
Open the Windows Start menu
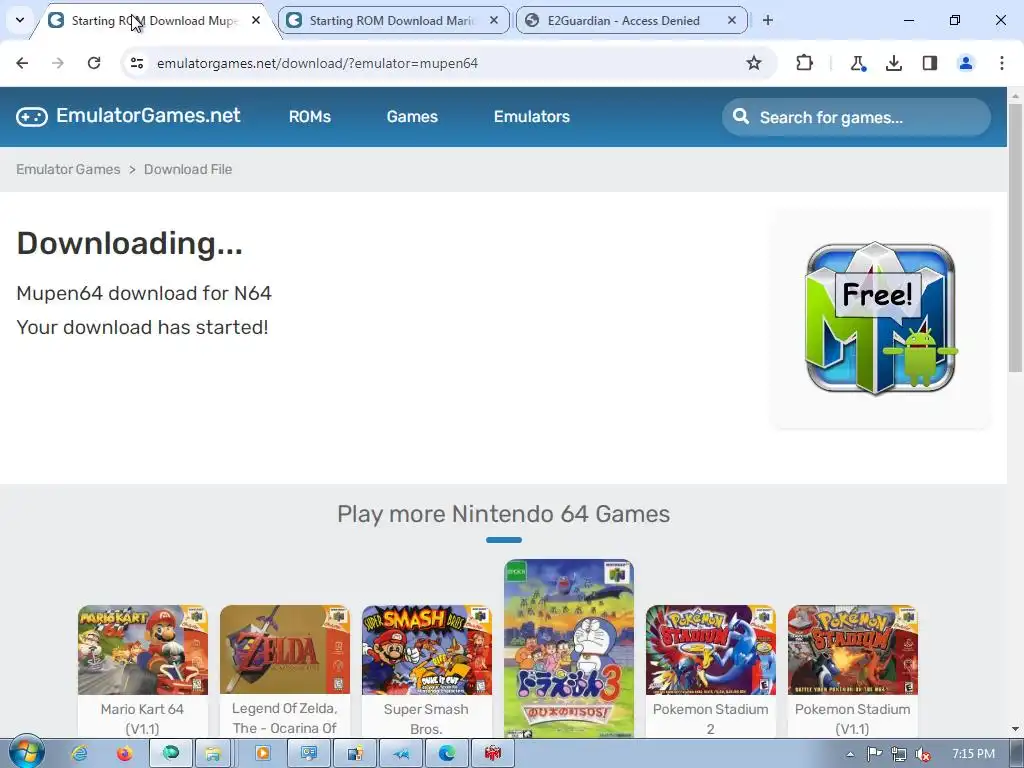tap(26, 752)
